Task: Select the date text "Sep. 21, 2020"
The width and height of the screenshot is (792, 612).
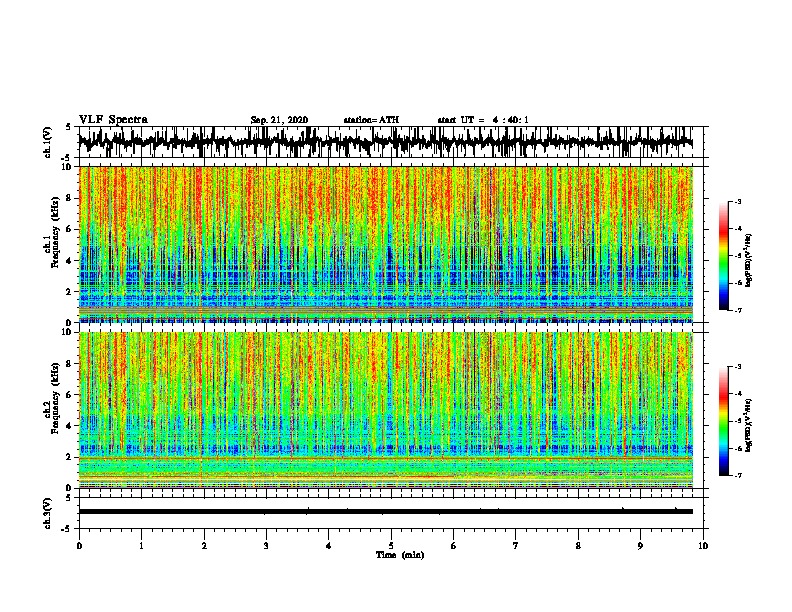Action: (279, 120)
